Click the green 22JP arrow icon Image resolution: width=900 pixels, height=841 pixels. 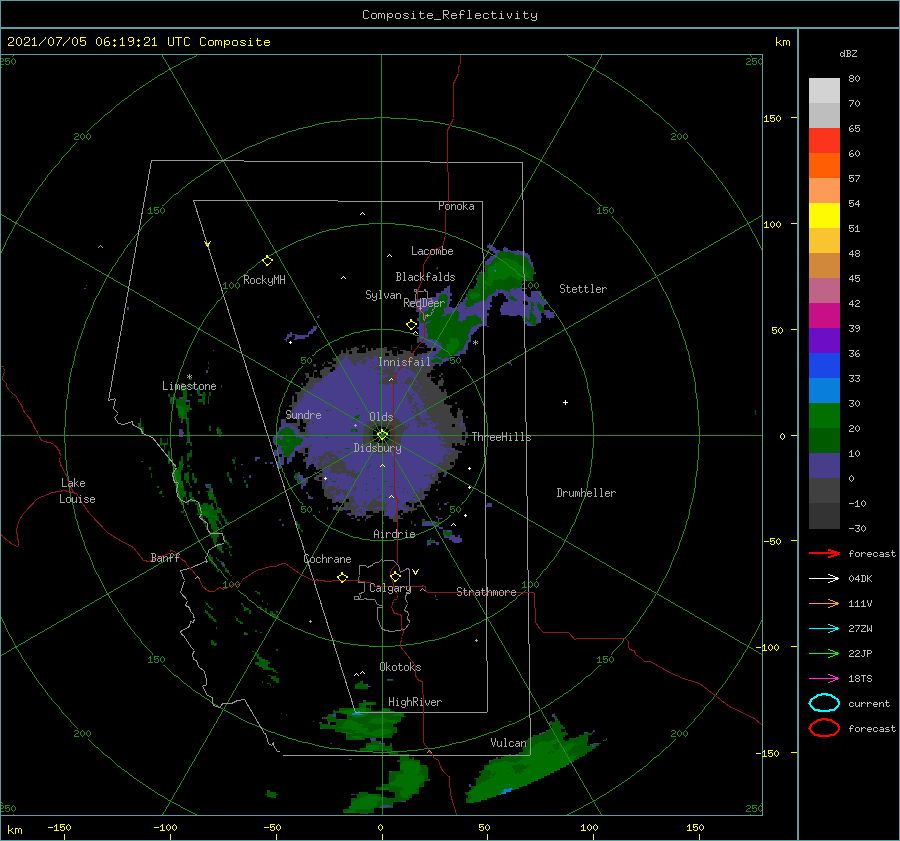tap(824, 653)
